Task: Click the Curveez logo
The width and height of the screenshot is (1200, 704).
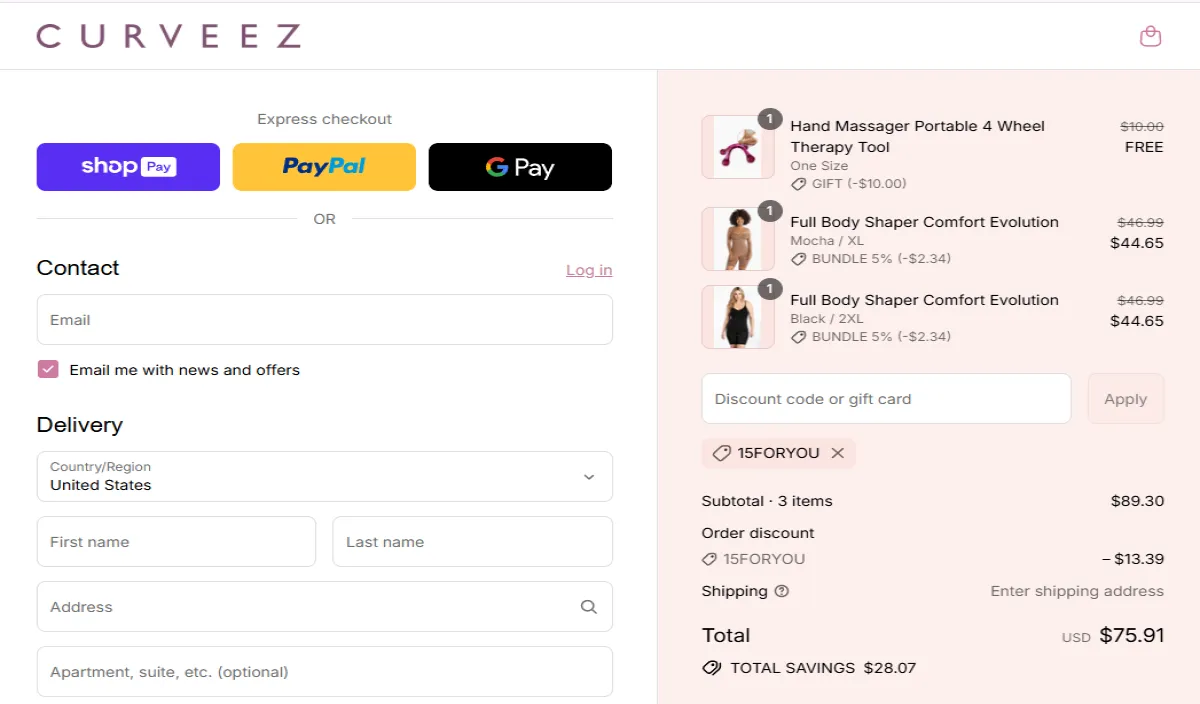Action: tap(168, 35)
